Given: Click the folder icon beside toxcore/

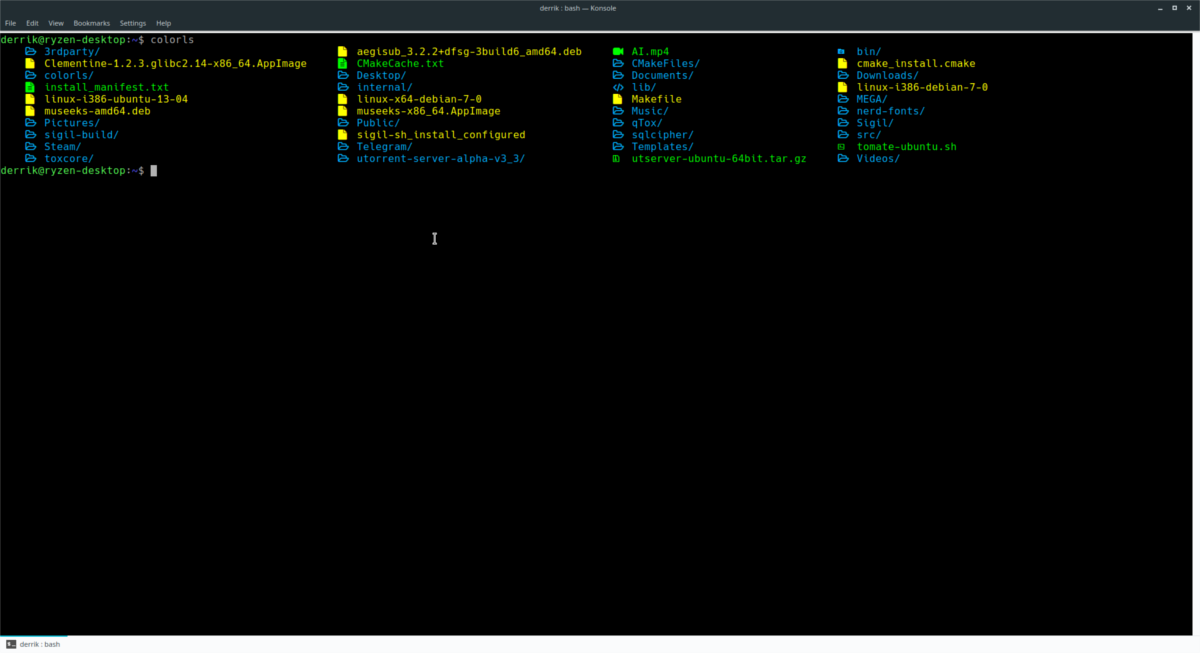Looking at the screenshot, I should (30, 158).
